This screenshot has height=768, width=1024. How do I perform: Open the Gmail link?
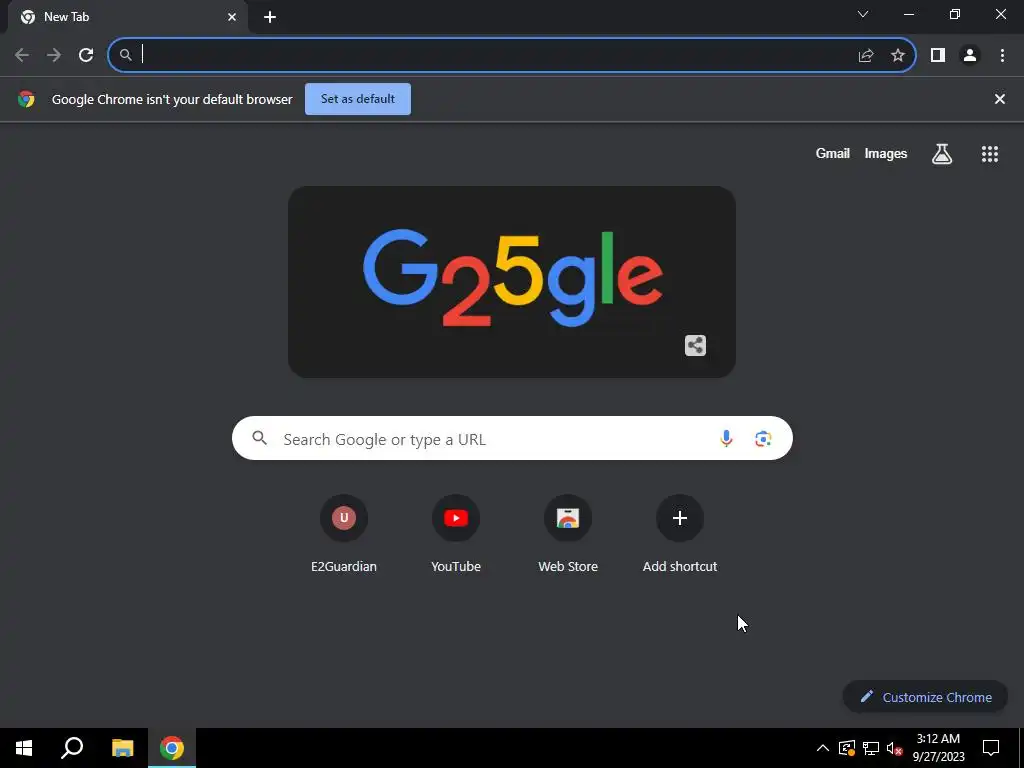tap(833, 153)
